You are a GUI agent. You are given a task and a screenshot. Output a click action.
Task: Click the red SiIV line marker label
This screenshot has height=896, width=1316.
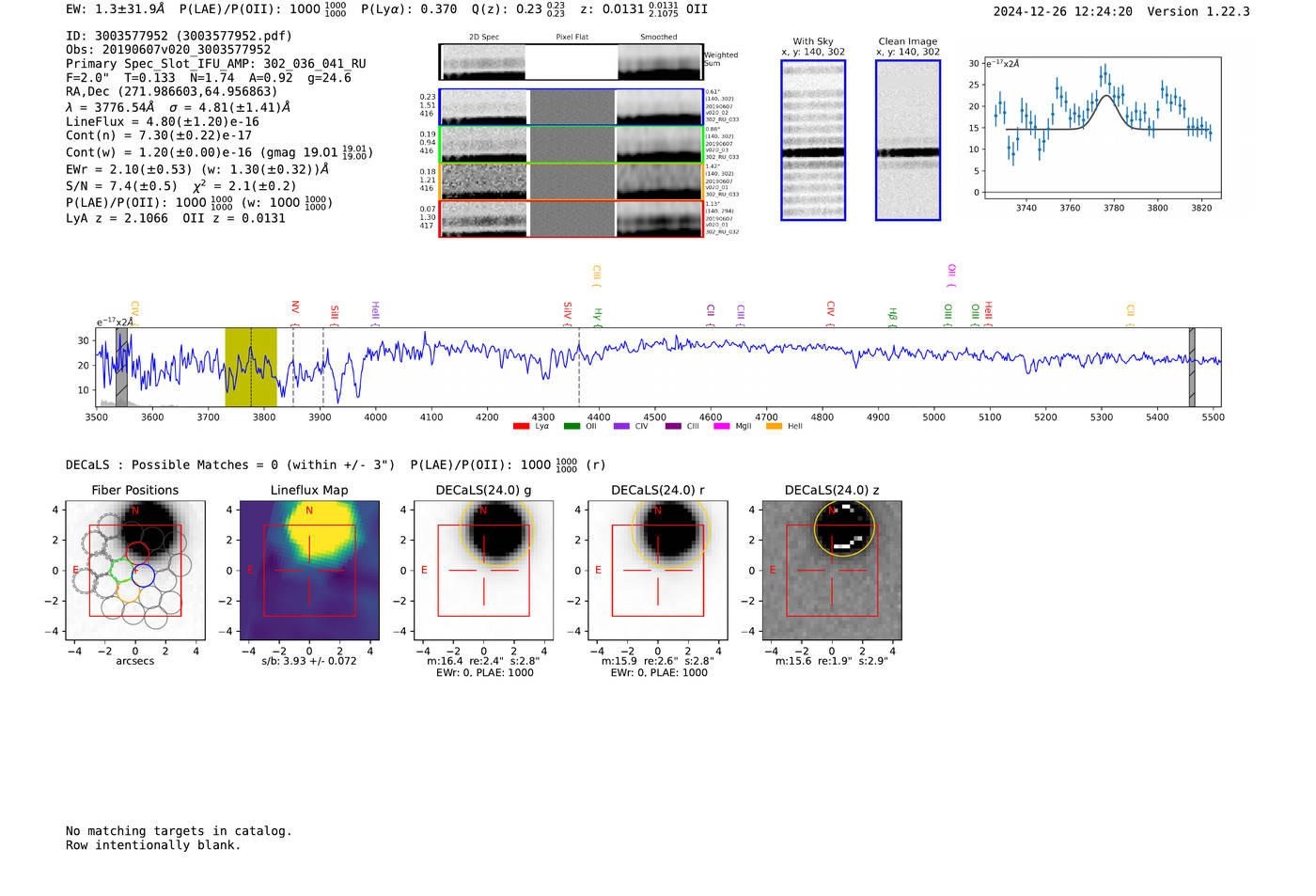[x=567, y=310]
